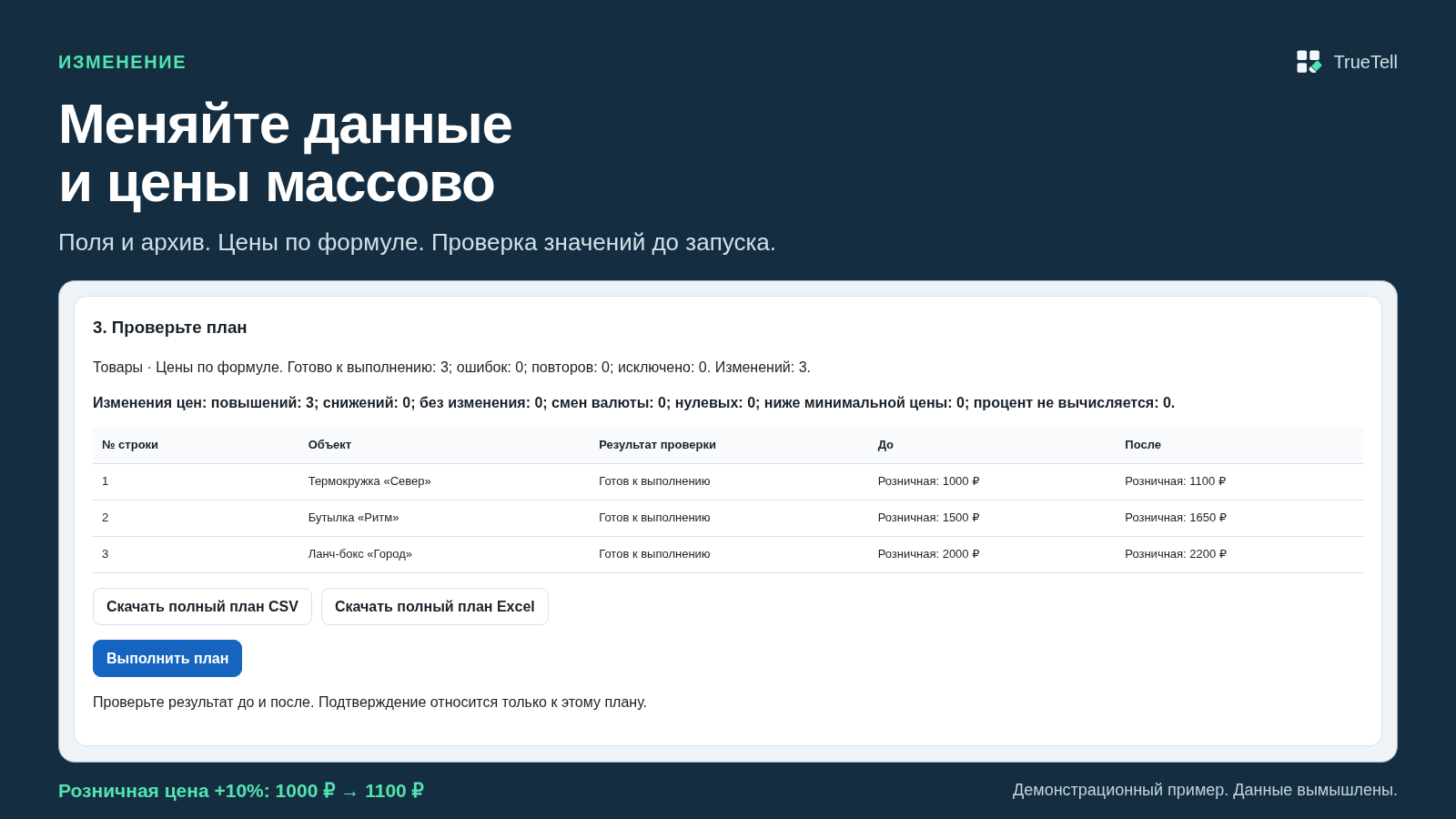The height and width of the screenshot is (819, 1456).
Task: Click the «После» column header
Action: point(1143,445)
